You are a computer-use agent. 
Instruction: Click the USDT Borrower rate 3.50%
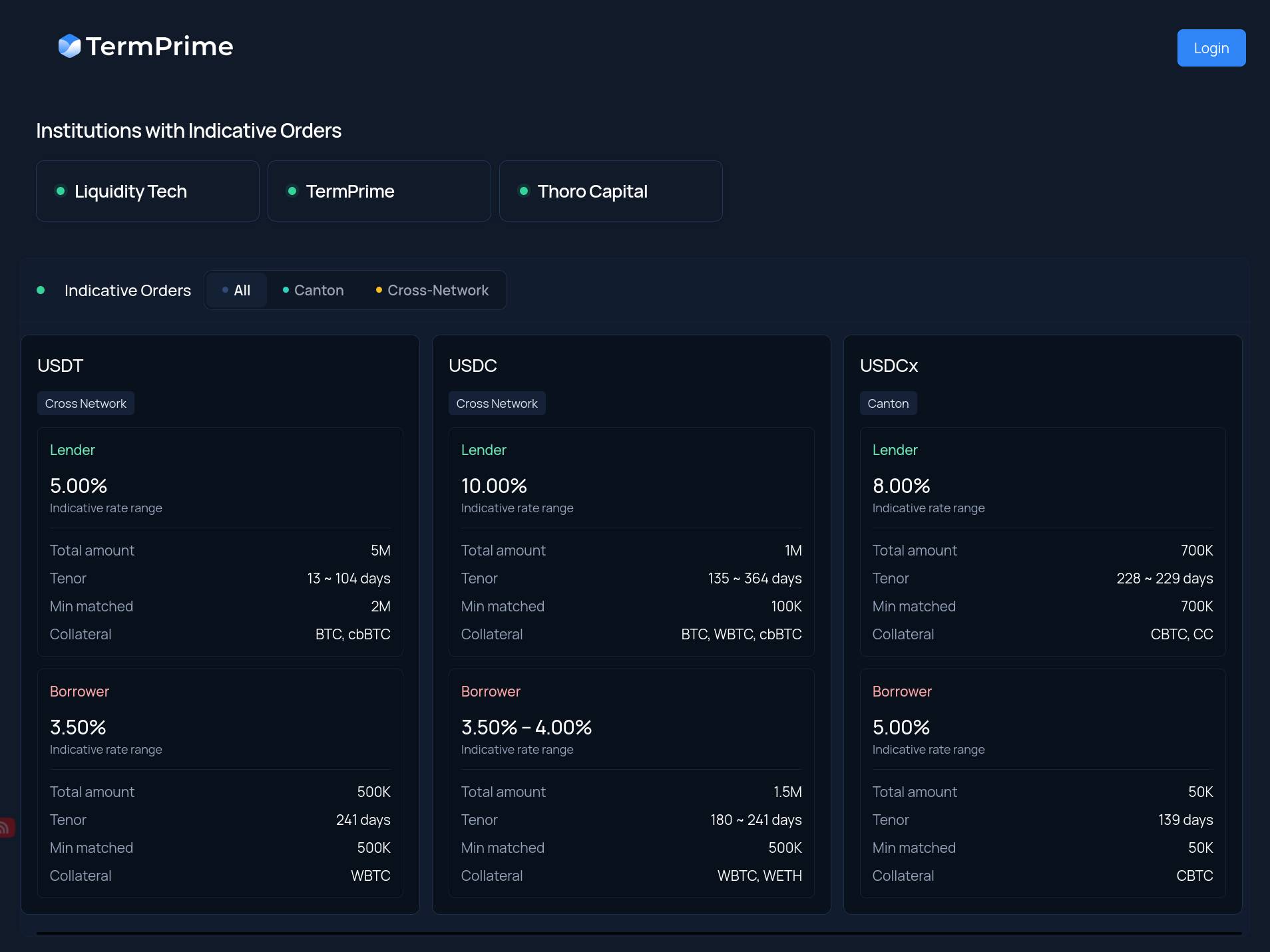[78, 727]
